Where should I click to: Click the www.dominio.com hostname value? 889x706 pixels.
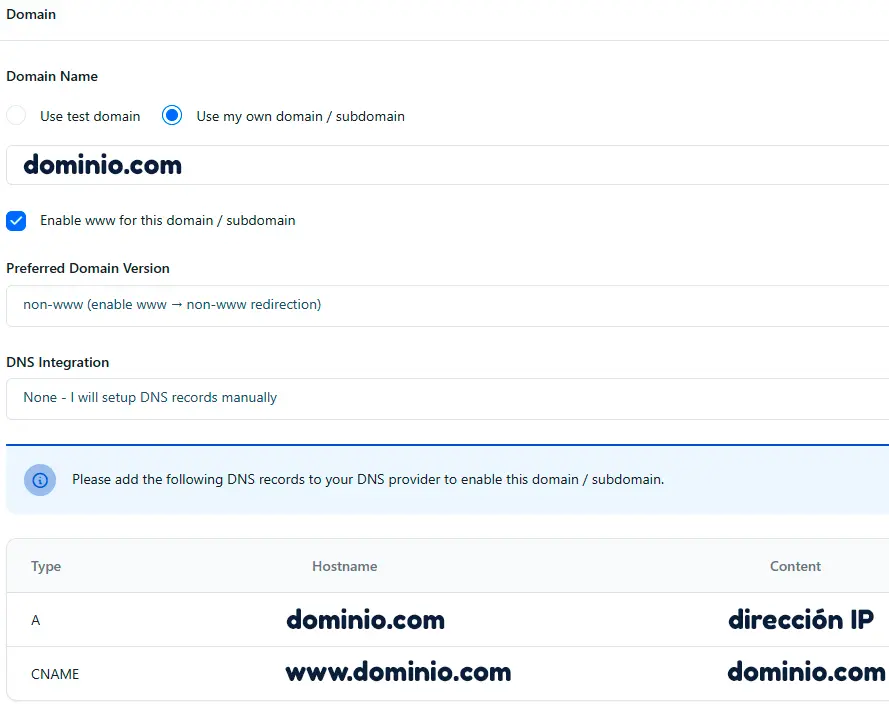click(398, 672)
